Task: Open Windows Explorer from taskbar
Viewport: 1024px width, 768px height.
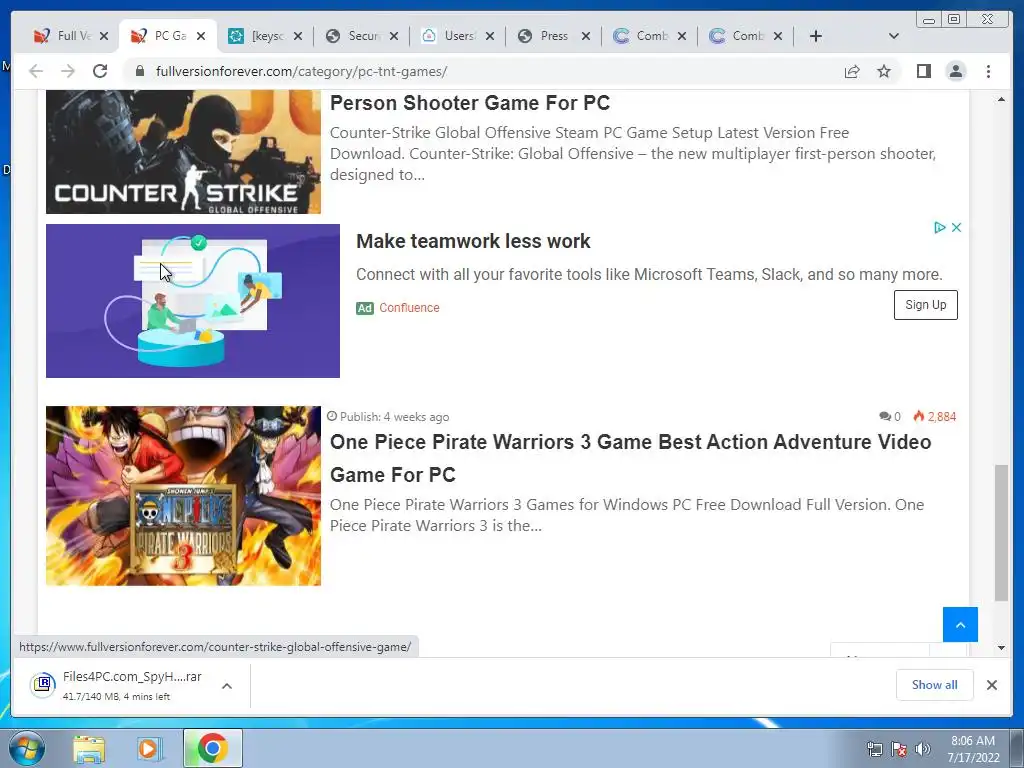Action: 89,748
